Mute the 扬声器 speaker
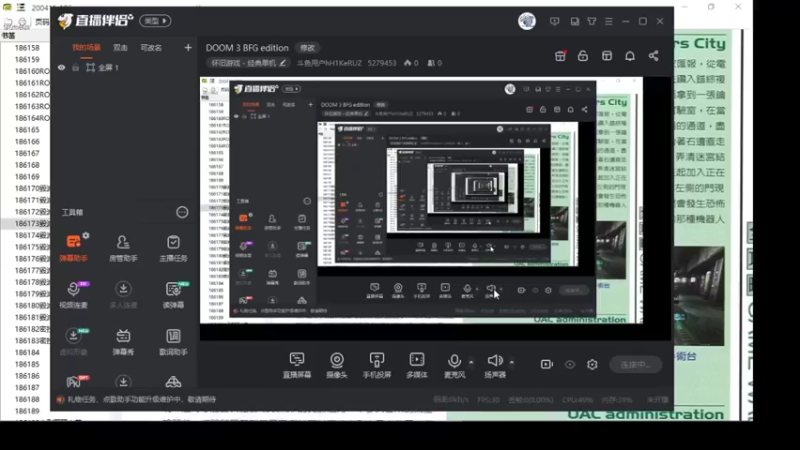Viewport: 800px width, 450px height. pos(495,365)
